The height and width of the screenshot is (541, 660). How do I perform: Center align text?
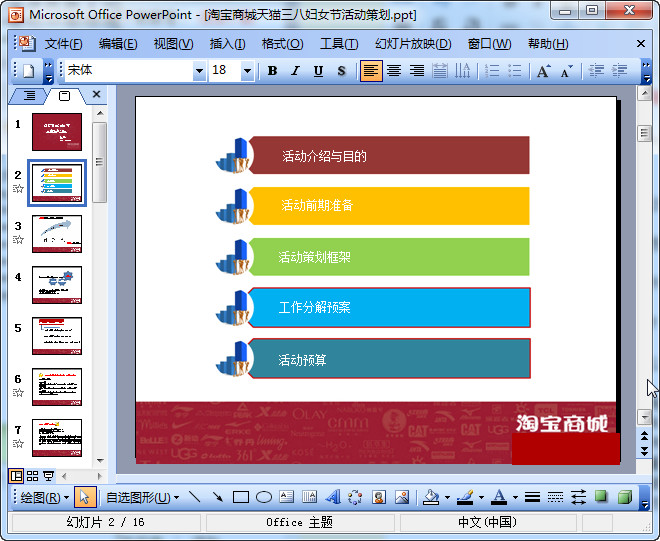pos(394,71)
